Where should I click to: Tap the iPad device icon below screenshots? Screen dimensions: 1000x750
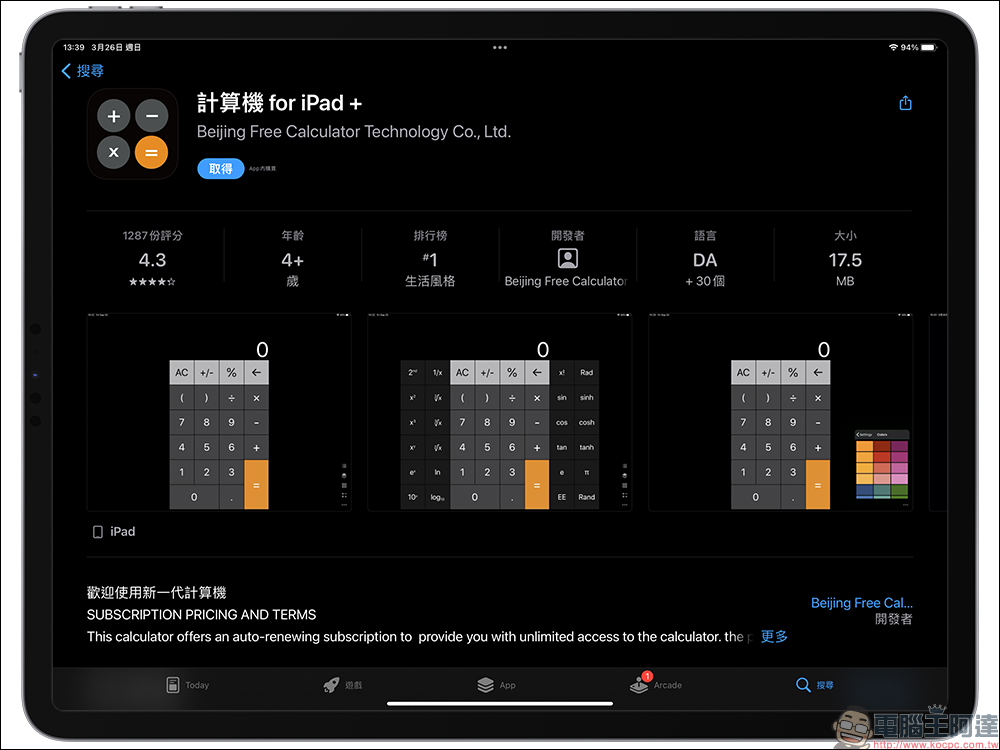98,532
